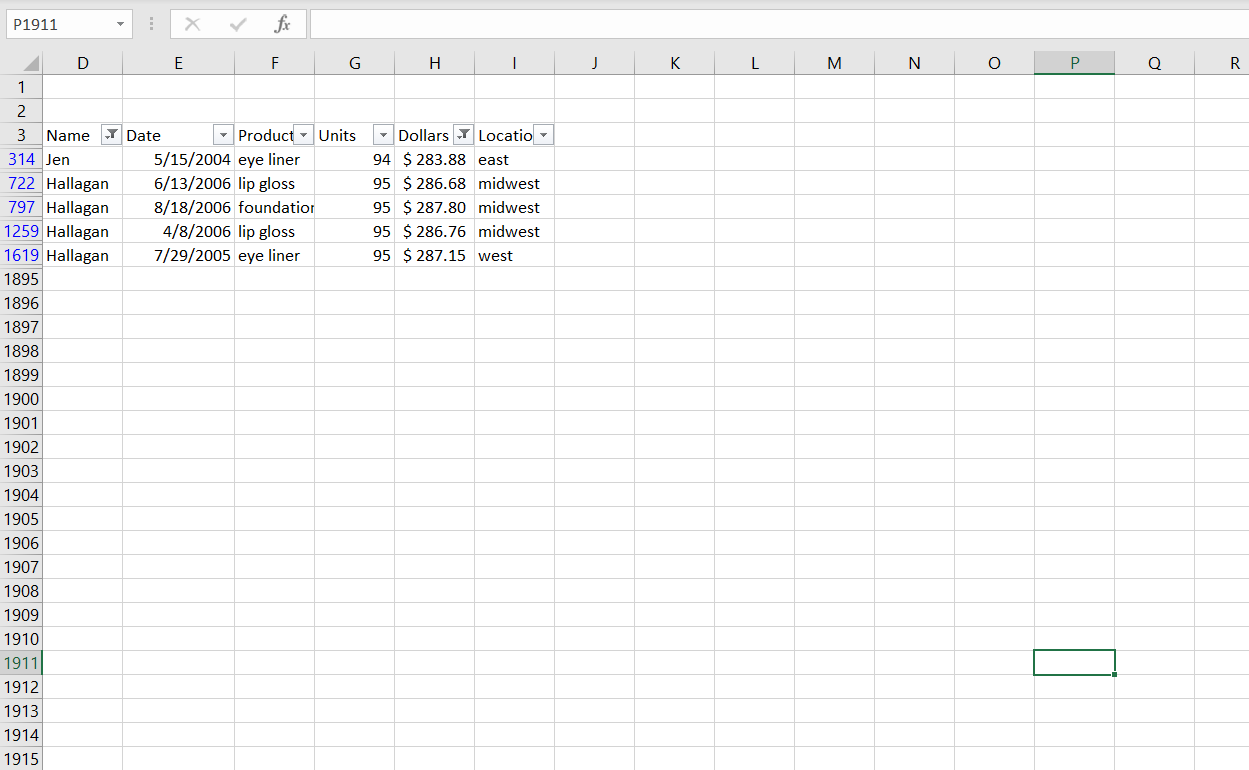Click inside the formula bar

pos(600,24)
